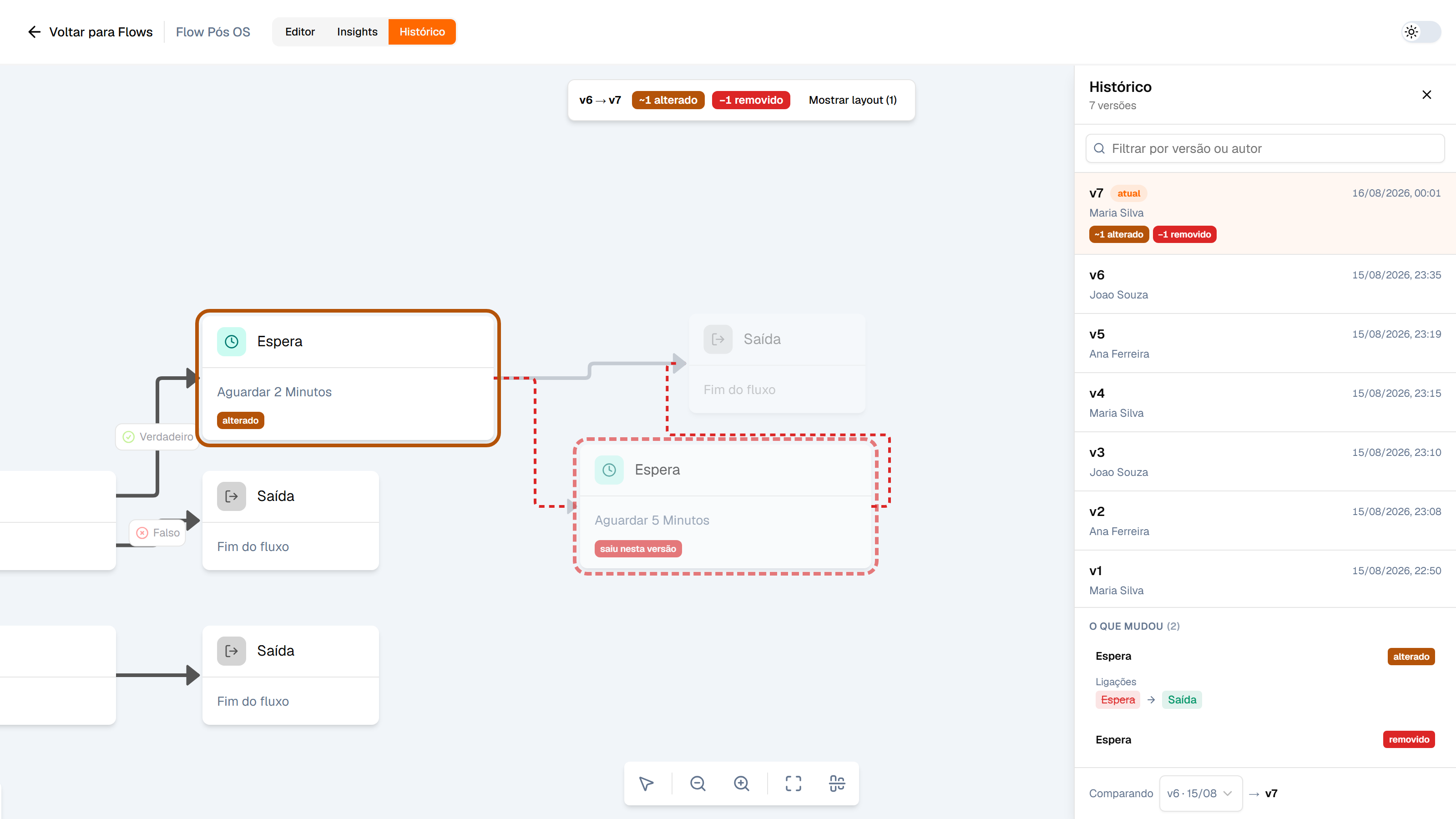Click exit icon of the bottom Saída node
This screenshot has height=819, width=1456.
232,651
